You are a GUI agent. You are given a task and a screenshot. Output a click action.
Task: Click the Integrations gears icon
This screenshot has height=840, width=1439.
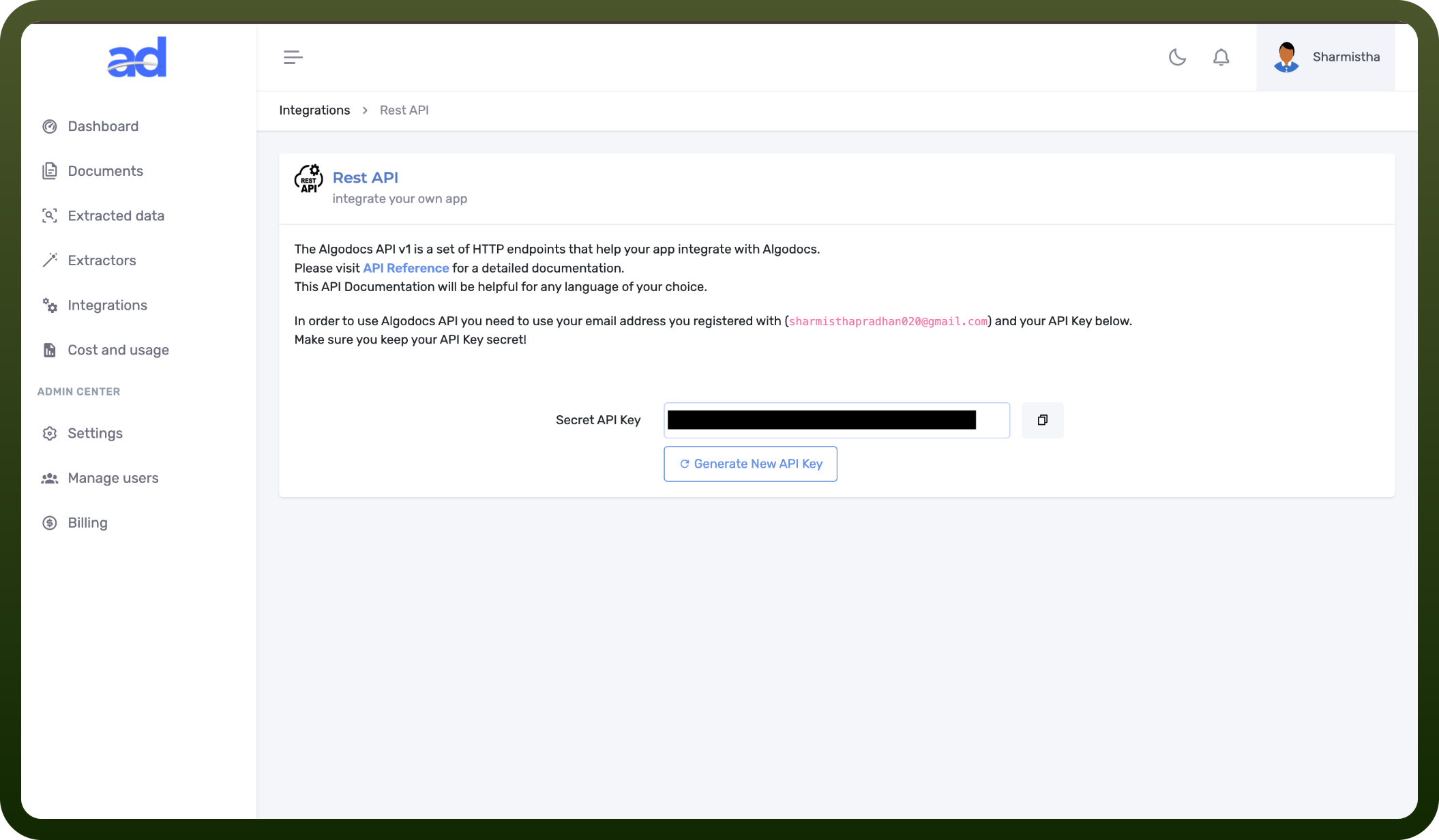[x=50, y=305]
